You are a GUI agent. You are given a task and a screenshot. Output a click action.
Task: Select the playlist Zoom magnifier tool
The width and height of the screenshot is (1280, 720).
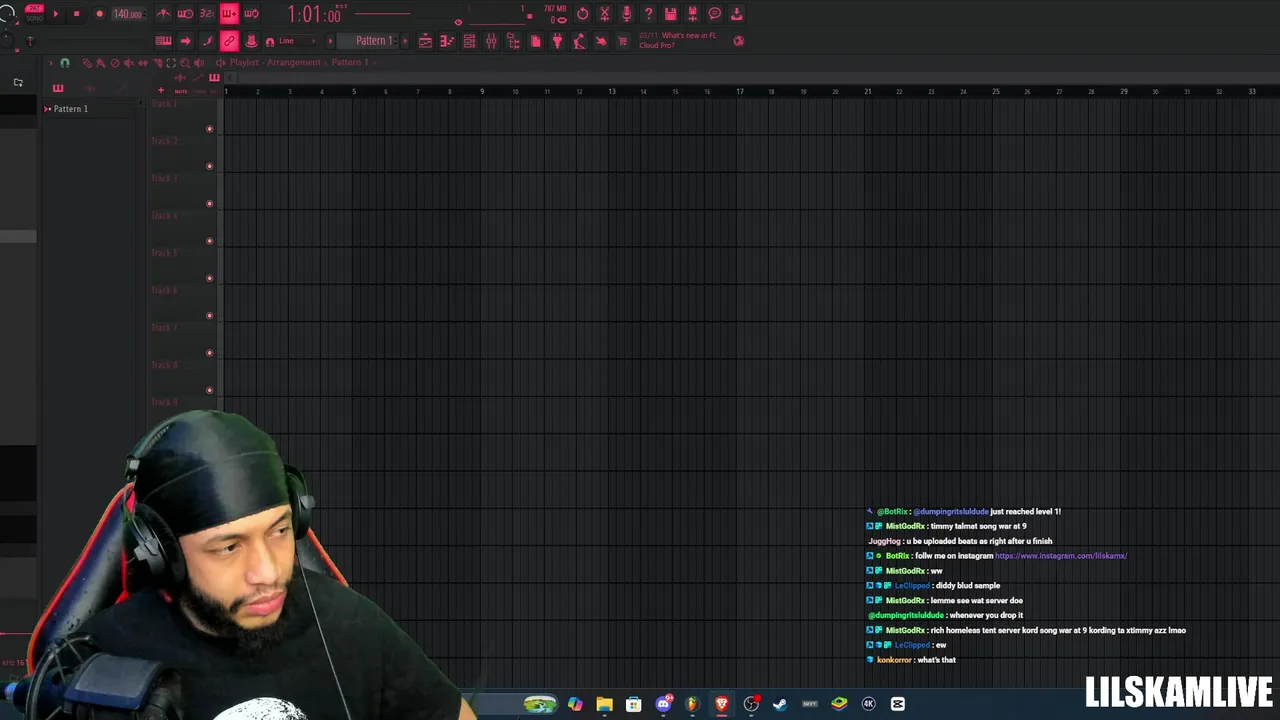coord(185,63)
